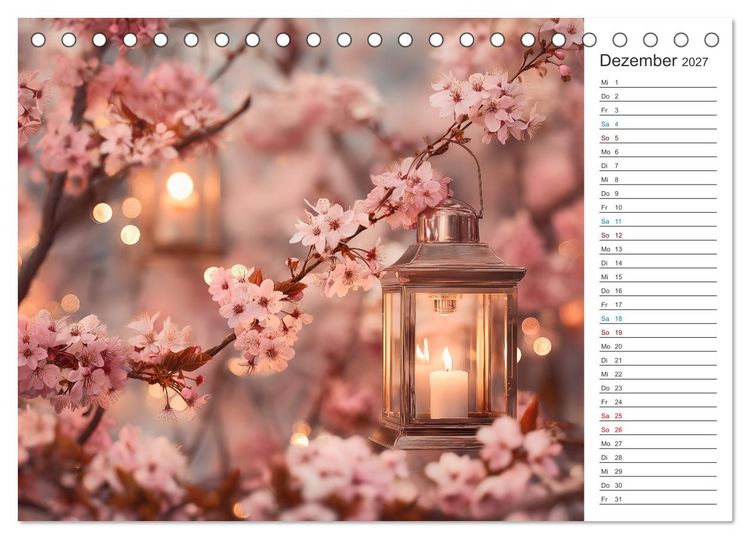Select the Fr 17 date row
Image resolution: width=750 pixels, height=539 pixels.
click(x=658, y=304)
